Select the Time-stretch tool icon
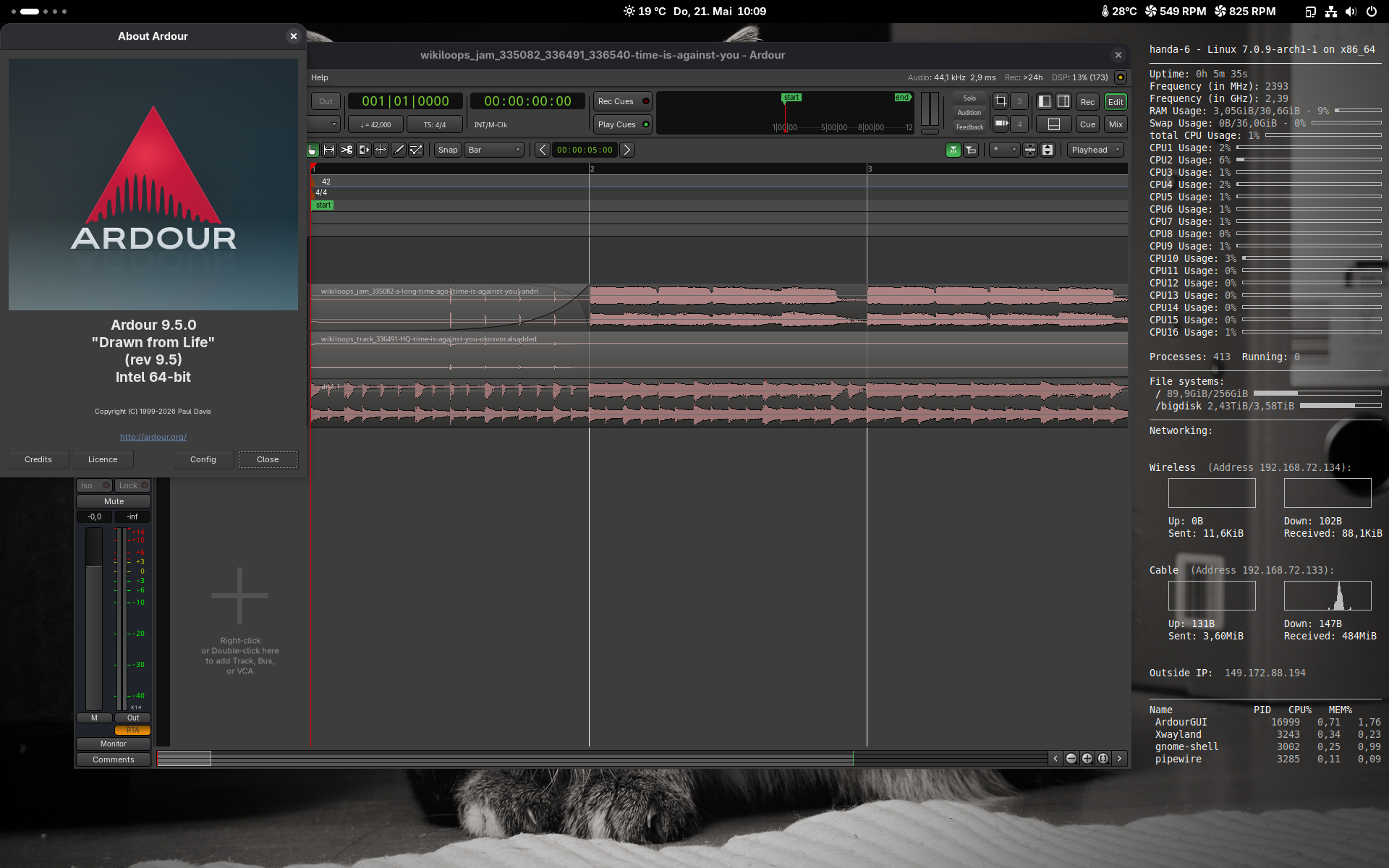Screen dimensions: 1389x868 click(x=381, y=150)
